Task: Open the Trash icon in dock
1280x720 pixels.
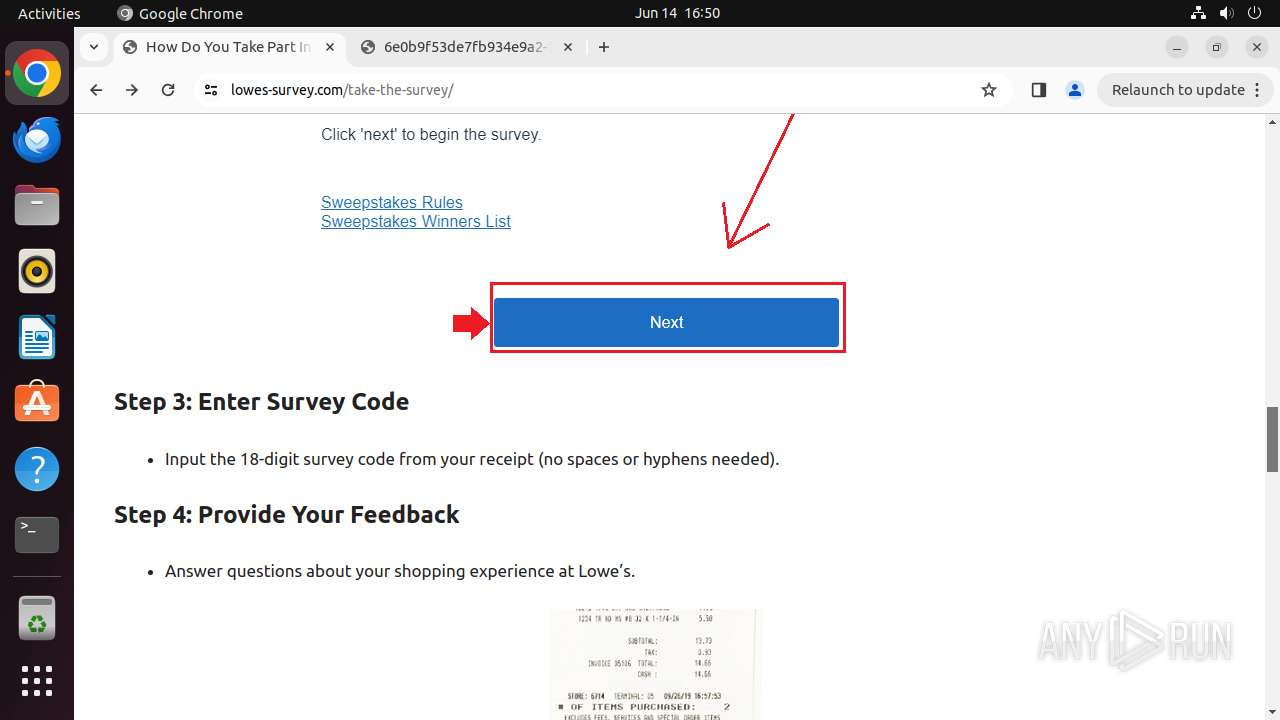Action: [x=37, y=618]
